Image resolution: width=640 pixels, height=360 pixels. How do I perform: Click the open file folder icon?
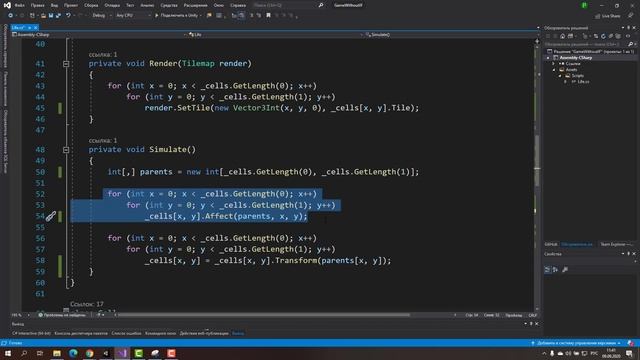[x=43, y=16]
